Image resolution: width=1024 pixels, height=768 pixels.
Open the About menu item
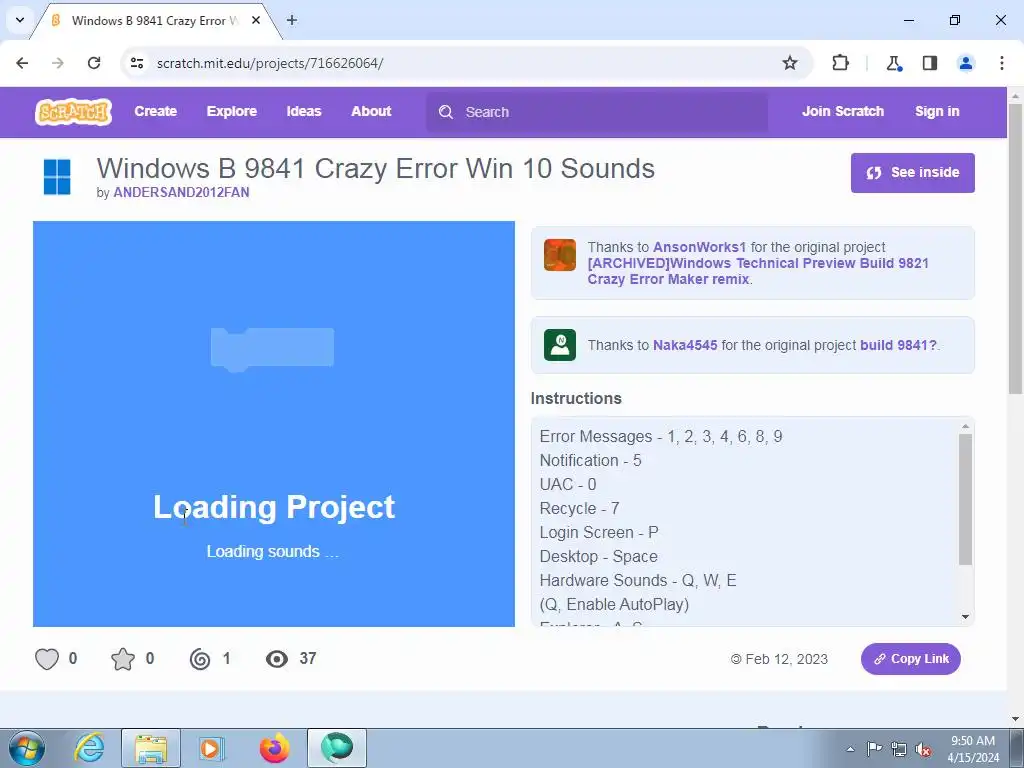pos(371,112)
